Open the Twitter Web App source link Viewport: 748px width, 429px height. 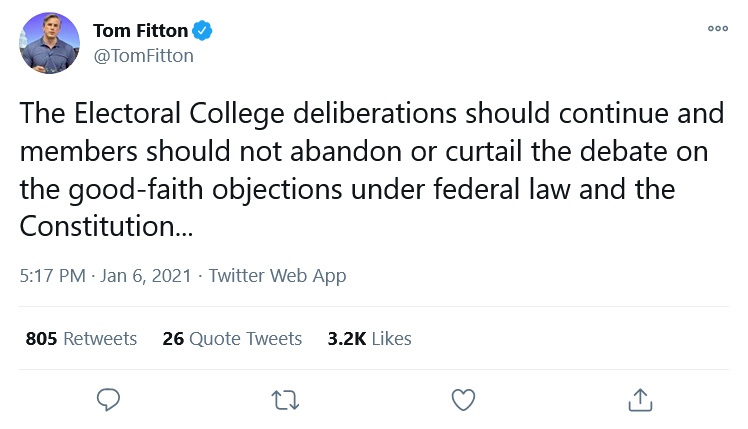point(278,276)
